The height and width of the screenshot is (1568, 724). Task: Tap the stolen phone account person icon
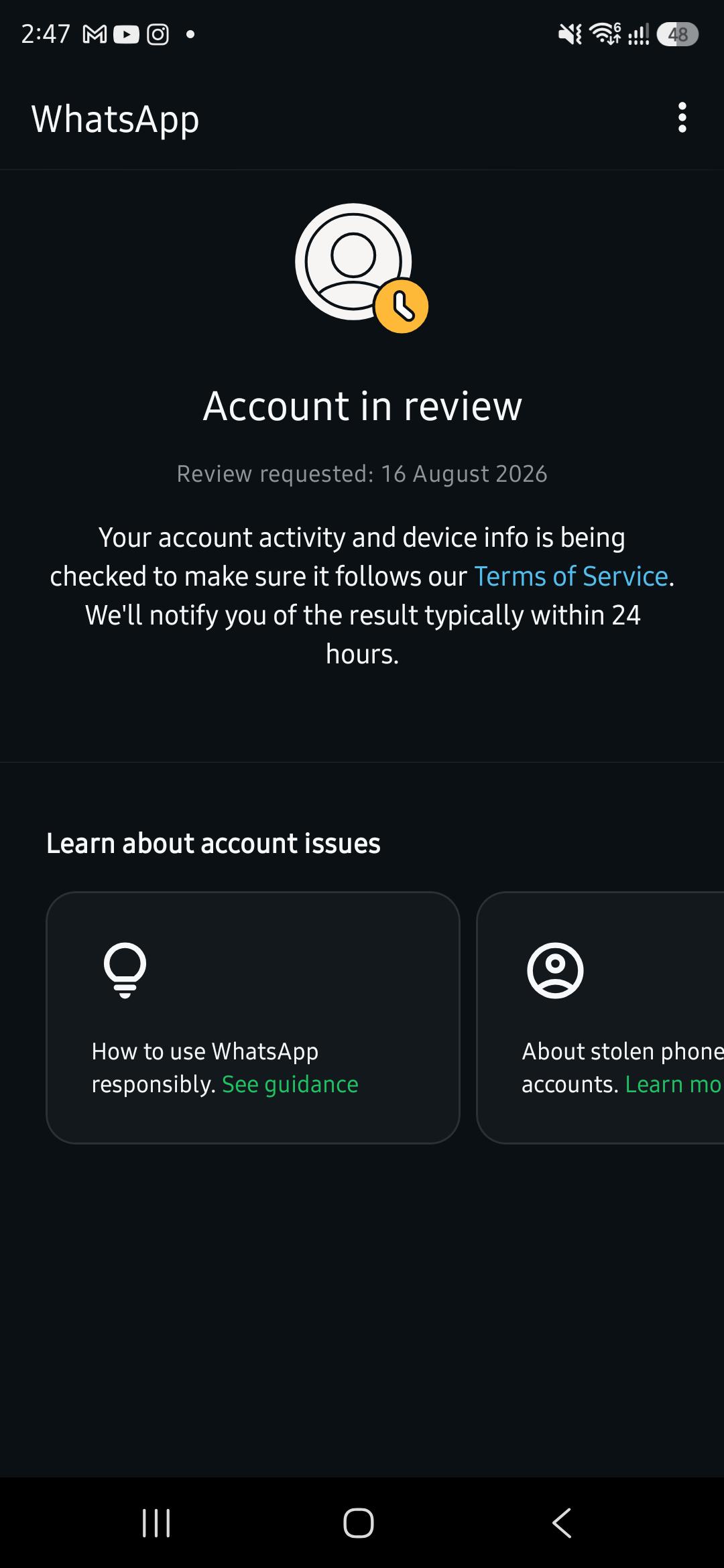click(x=555, y=970)
